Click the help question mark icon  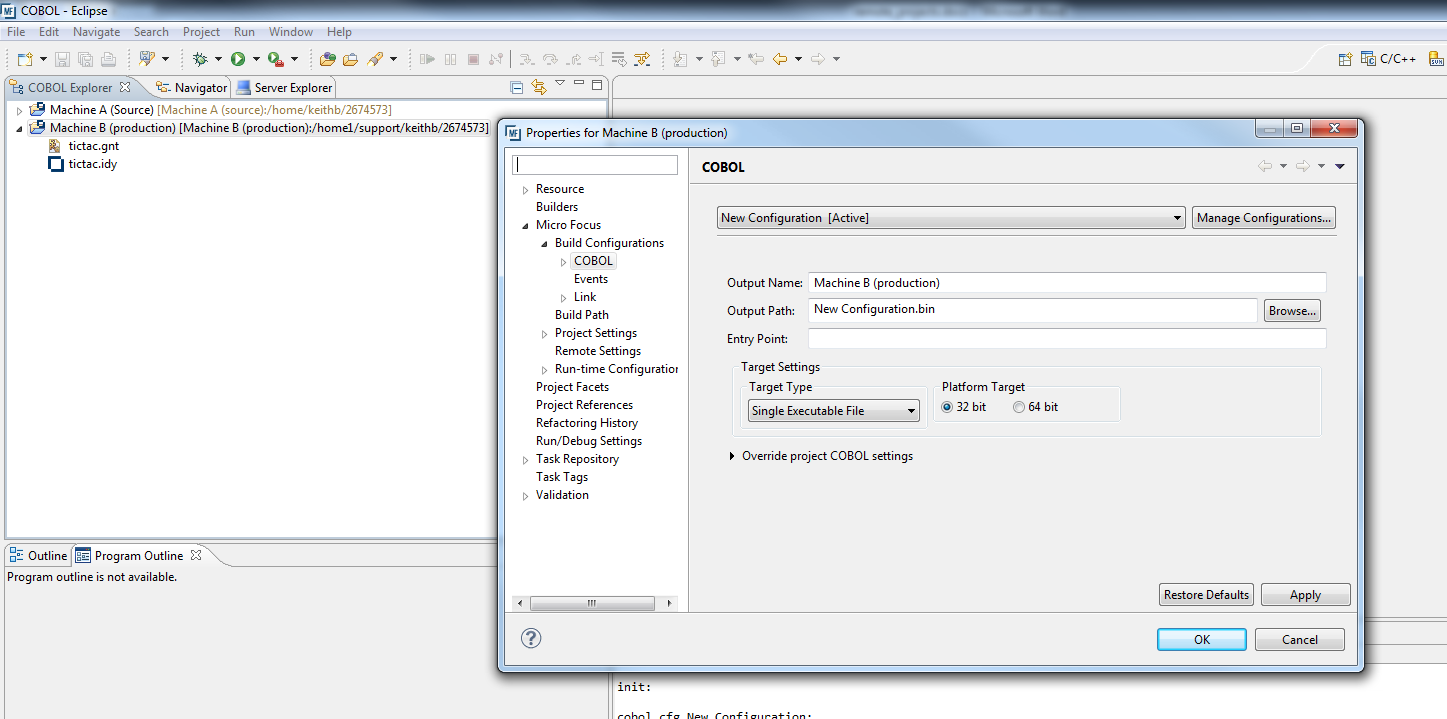pos(531,638)
